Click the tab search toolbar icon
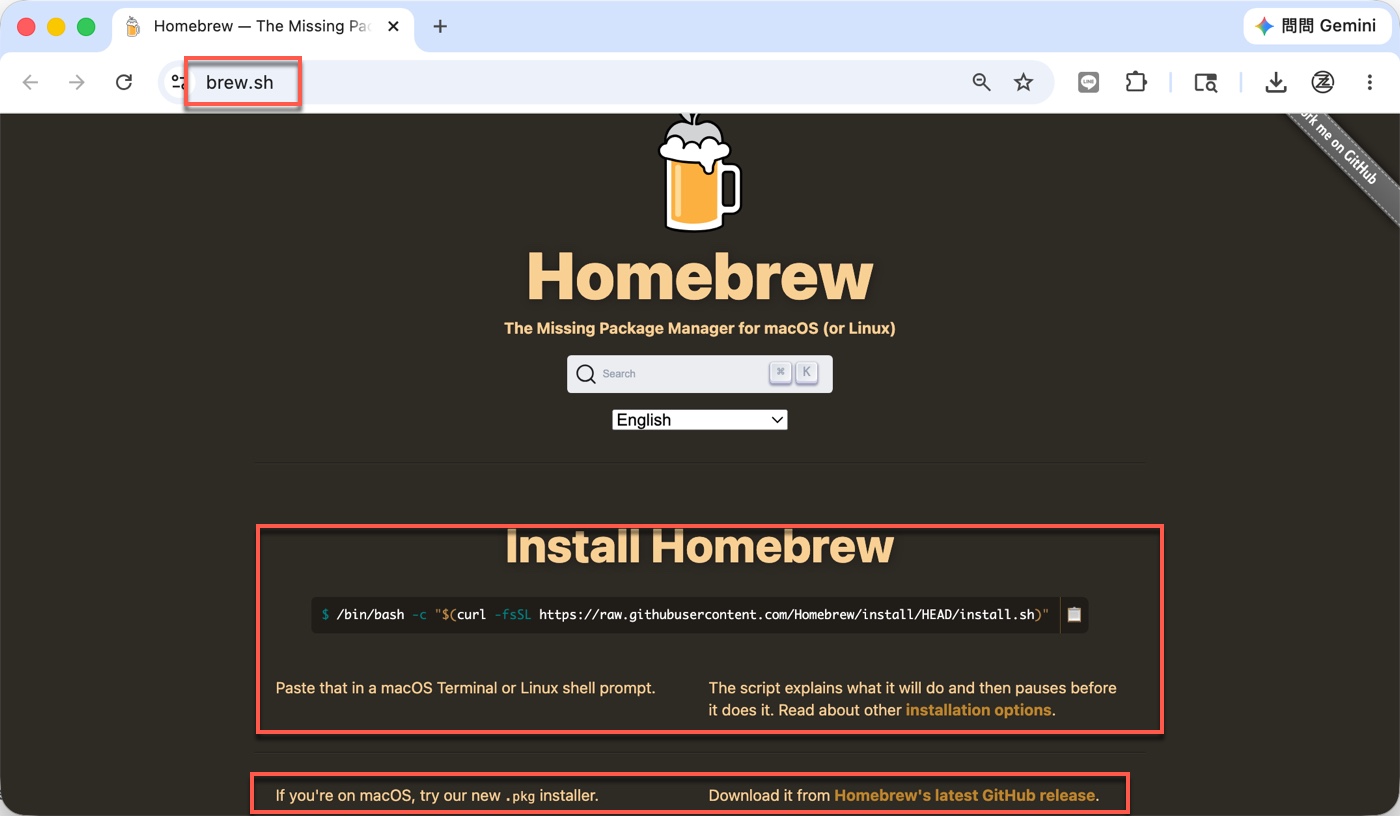 [x=1206, y=82]
